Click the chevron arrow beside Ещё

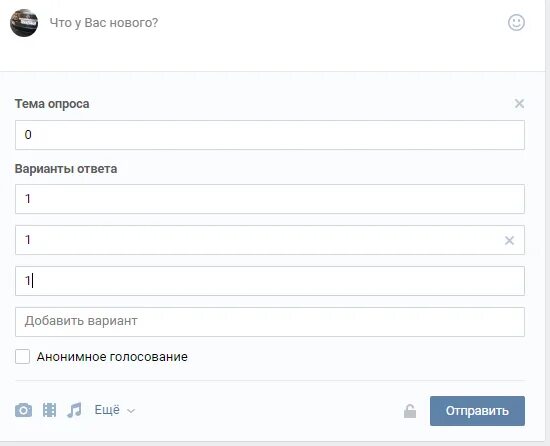click(x=131, y=411)
